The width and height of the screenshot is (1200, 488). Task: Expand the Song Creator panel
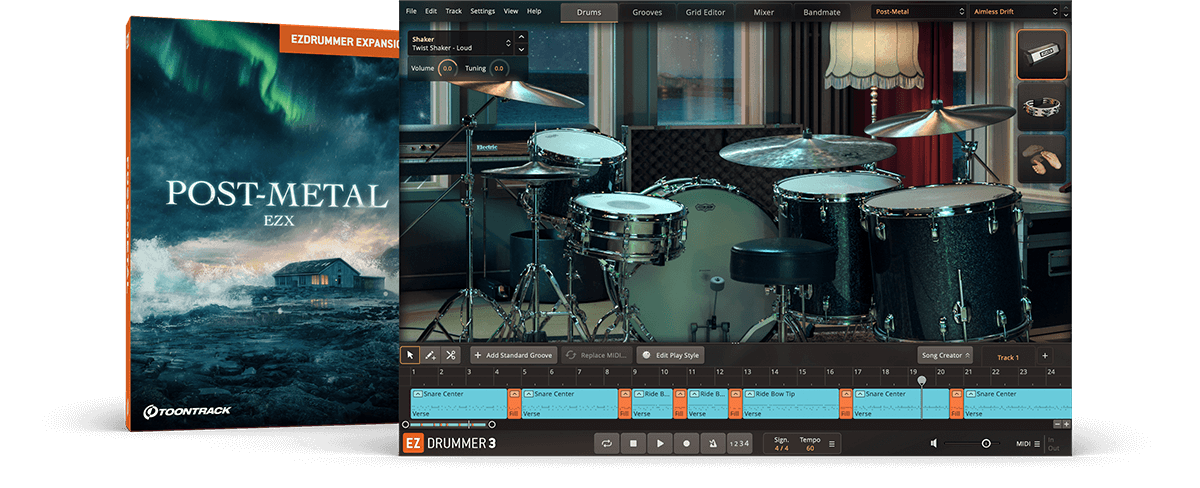[944, 356]
